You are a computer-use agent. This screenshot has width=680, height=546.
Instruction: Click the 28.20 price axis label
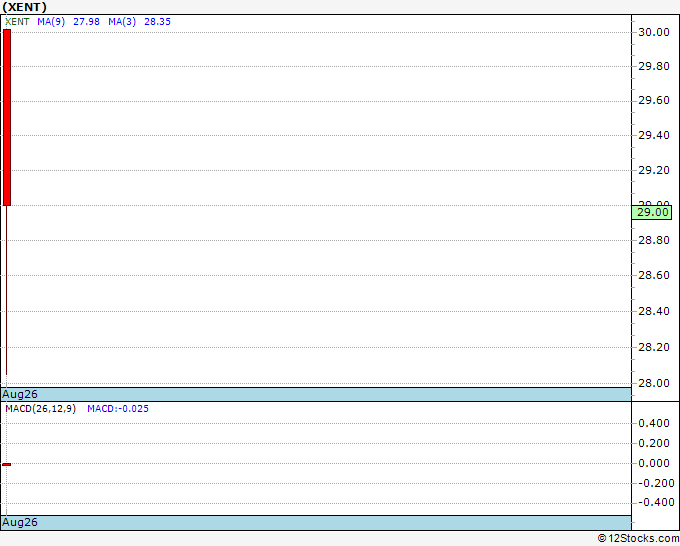click(x=654, y=347)
